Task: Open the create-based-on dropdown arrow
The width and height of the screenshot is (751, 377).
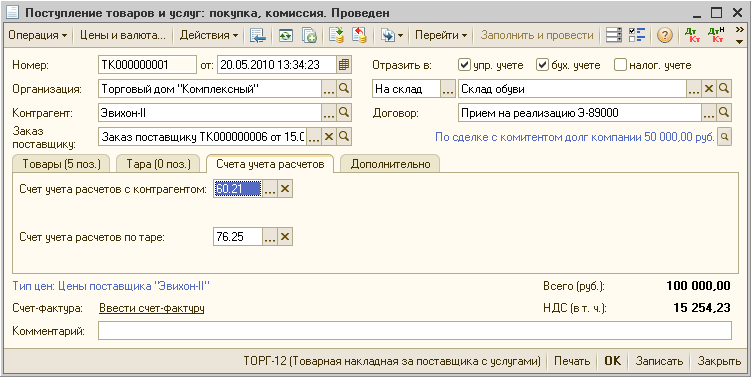Action: pos(400,35)
